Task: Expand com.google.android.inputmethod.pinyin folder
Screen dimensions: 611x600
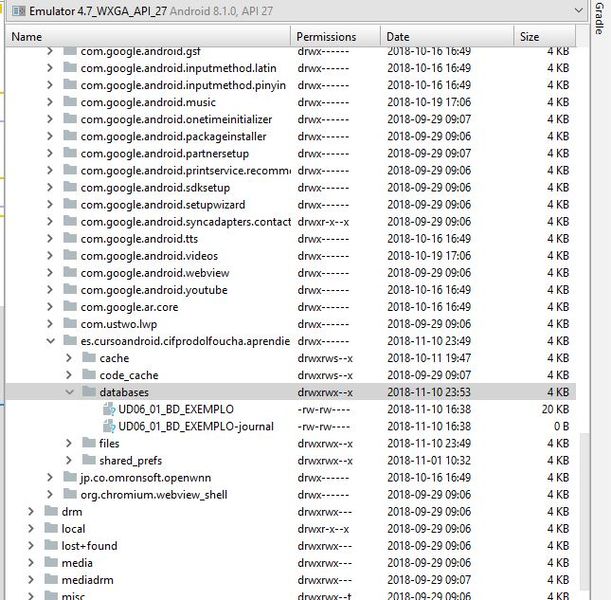Action: 49,85
